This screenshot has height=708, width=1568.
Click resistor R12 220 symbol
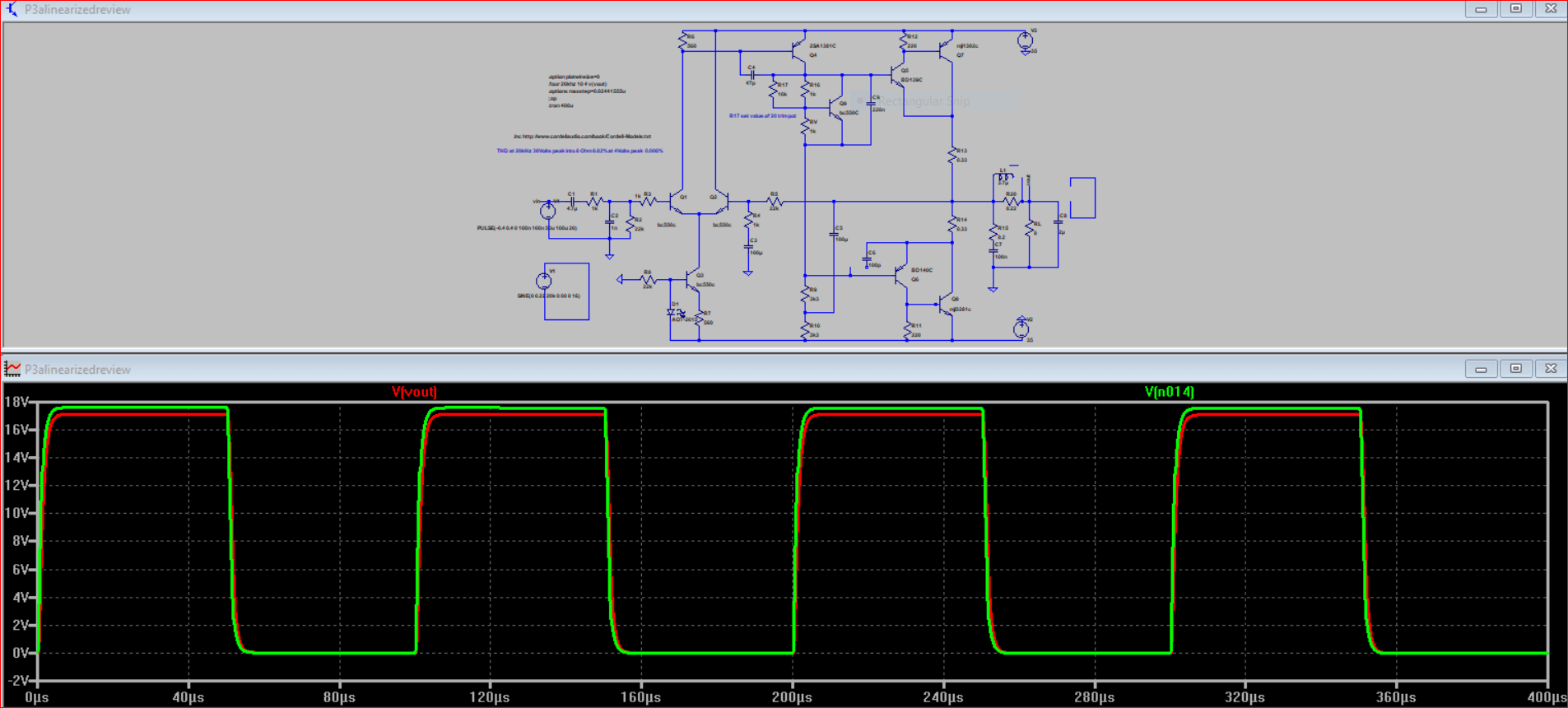pos(903,41)
